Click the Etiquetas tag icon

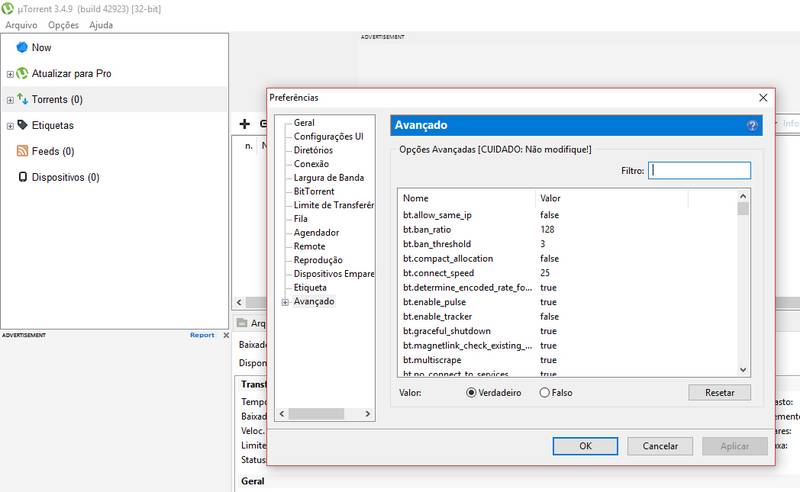[22, 125]
